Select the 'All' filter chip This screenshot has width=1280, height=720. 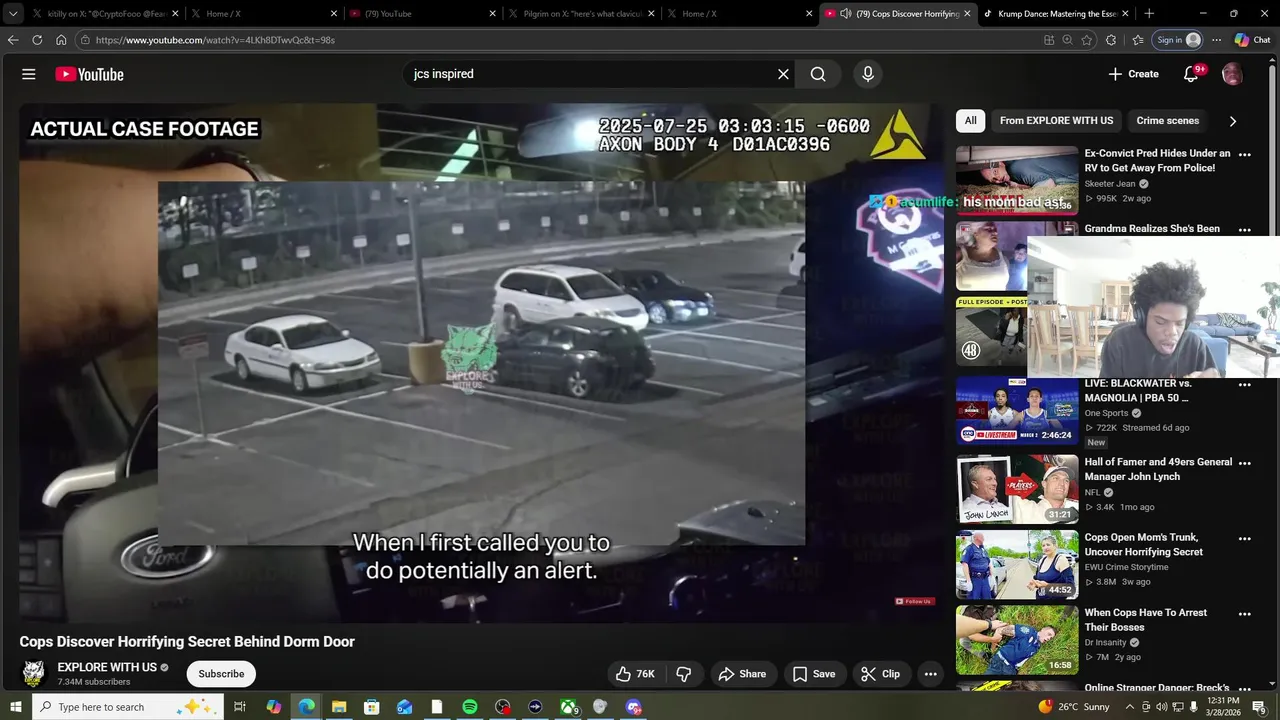[970, 121]
